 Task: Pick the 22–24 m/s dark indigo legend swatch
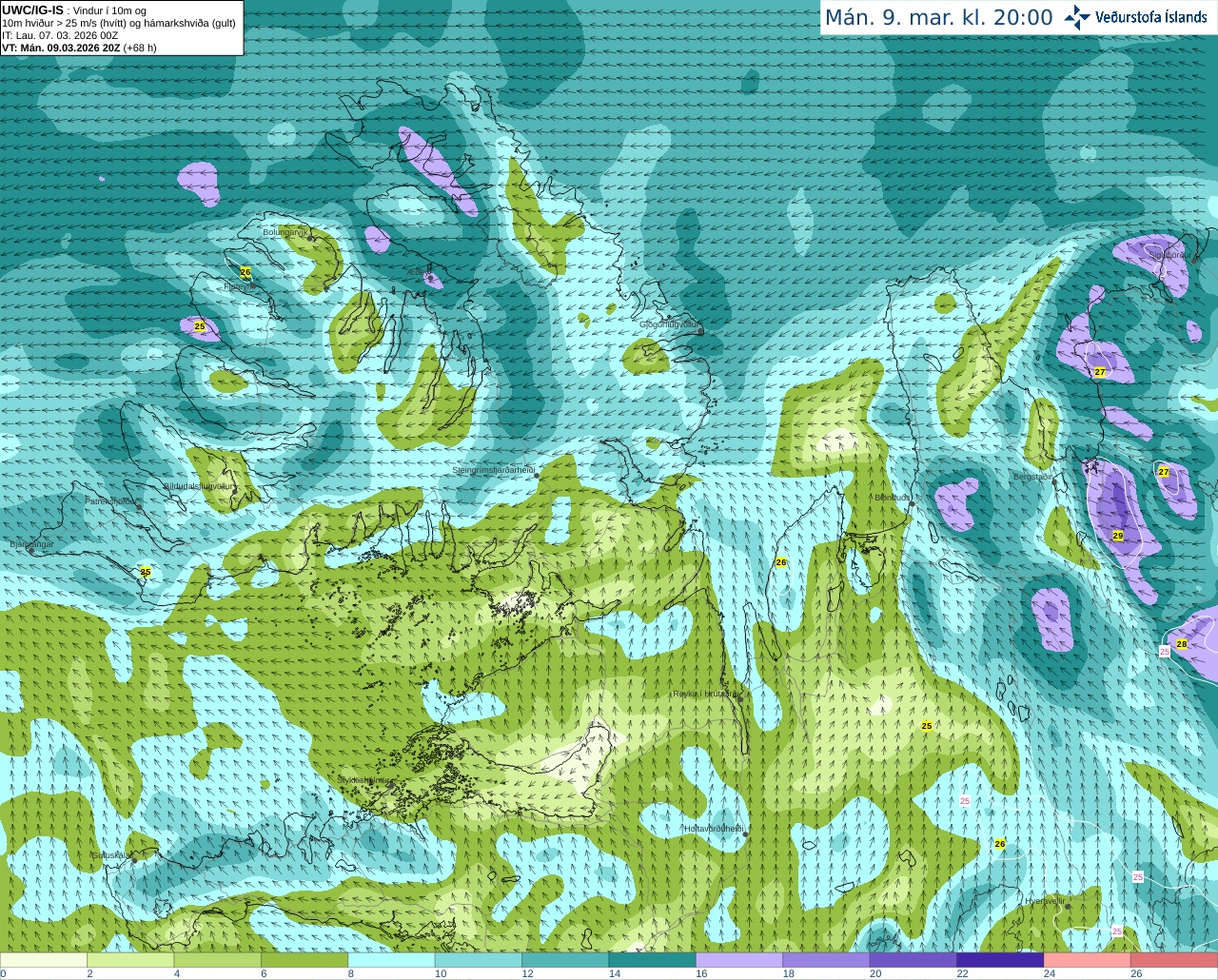pyautogui.click(x=1000, y=960)
